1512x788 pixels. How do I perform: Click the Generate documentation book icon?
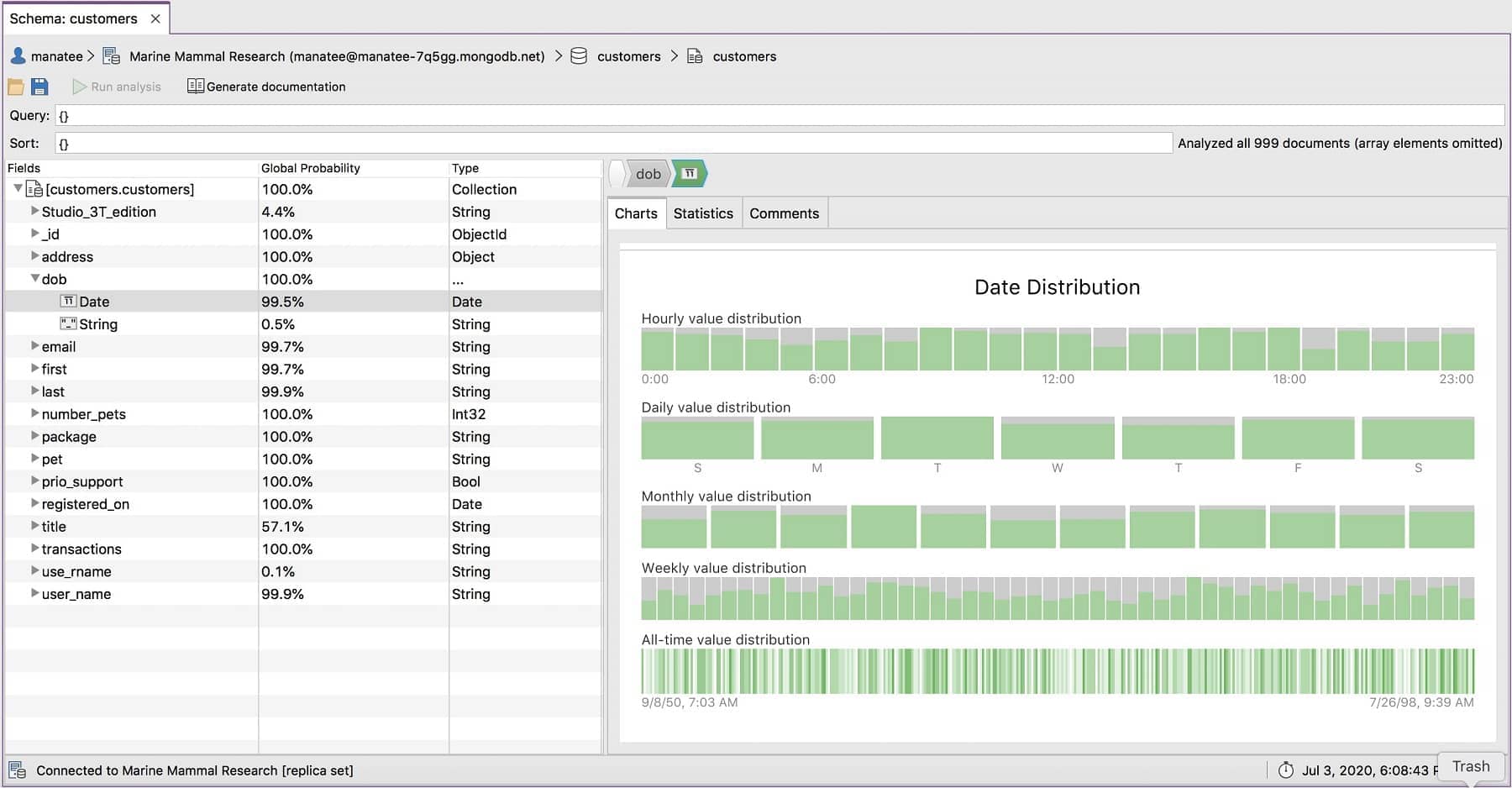(195, 86)
